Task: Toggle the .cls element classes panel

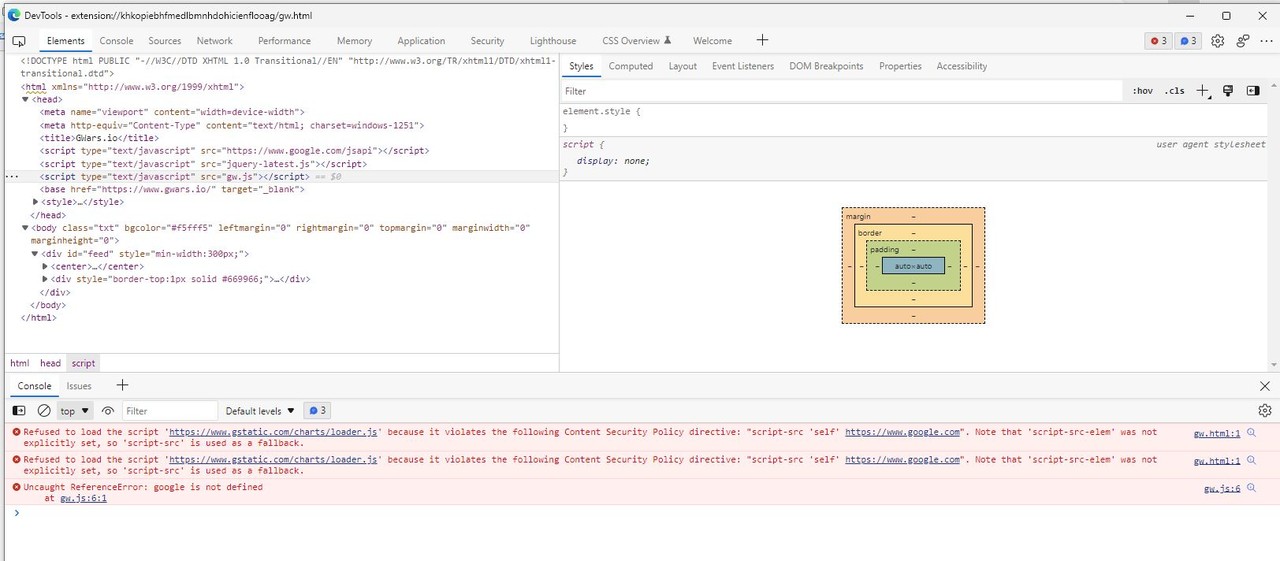Action: [x=1174, y=91]
